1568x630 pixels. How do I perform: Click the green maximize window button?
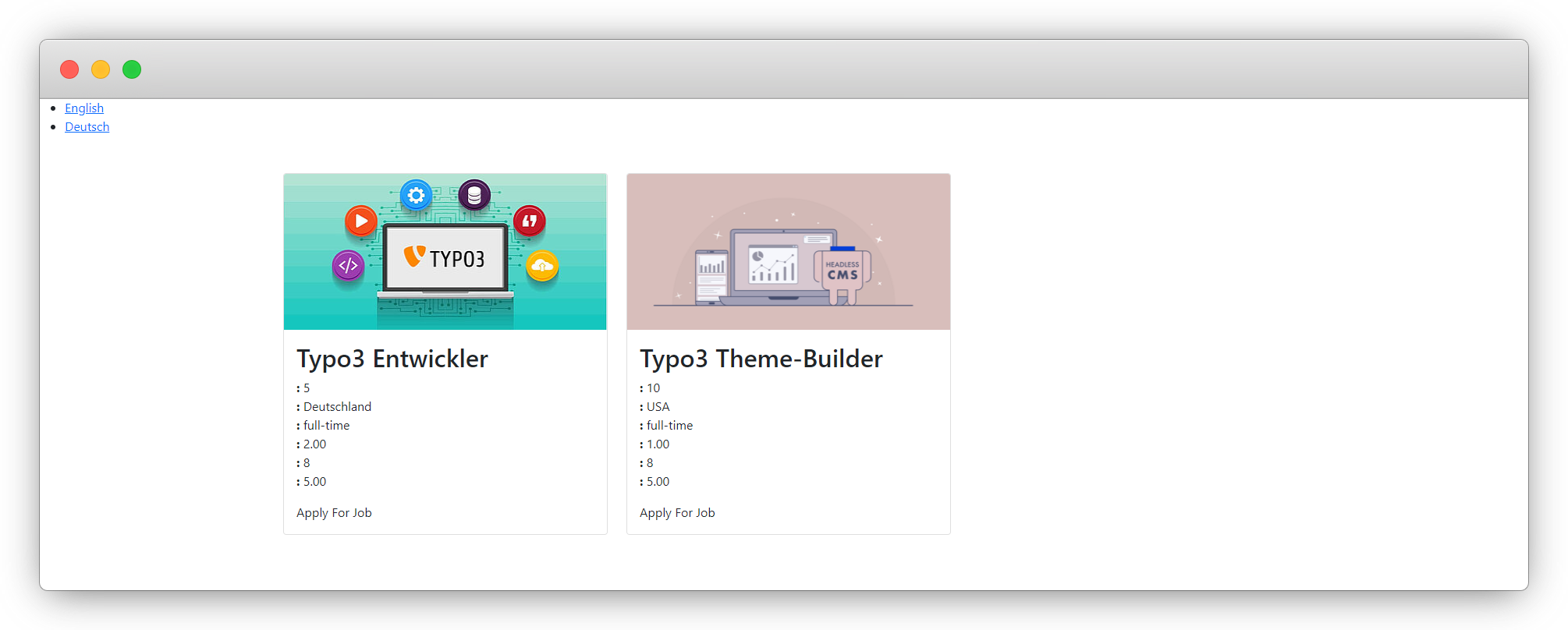pos(132,69)
